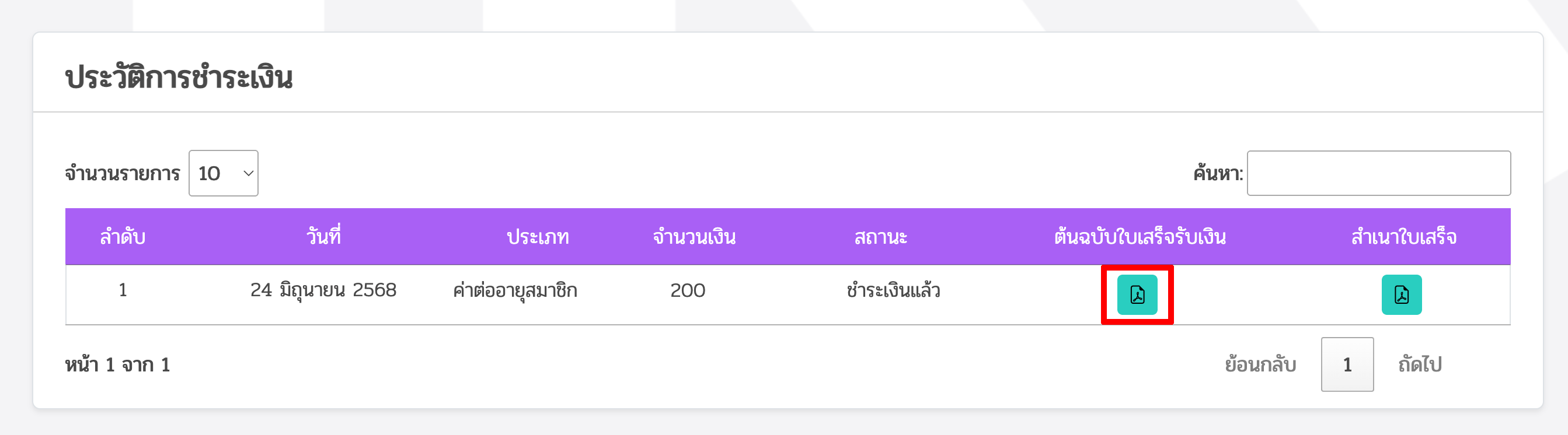Select page number 1 button

point(1347,364)
